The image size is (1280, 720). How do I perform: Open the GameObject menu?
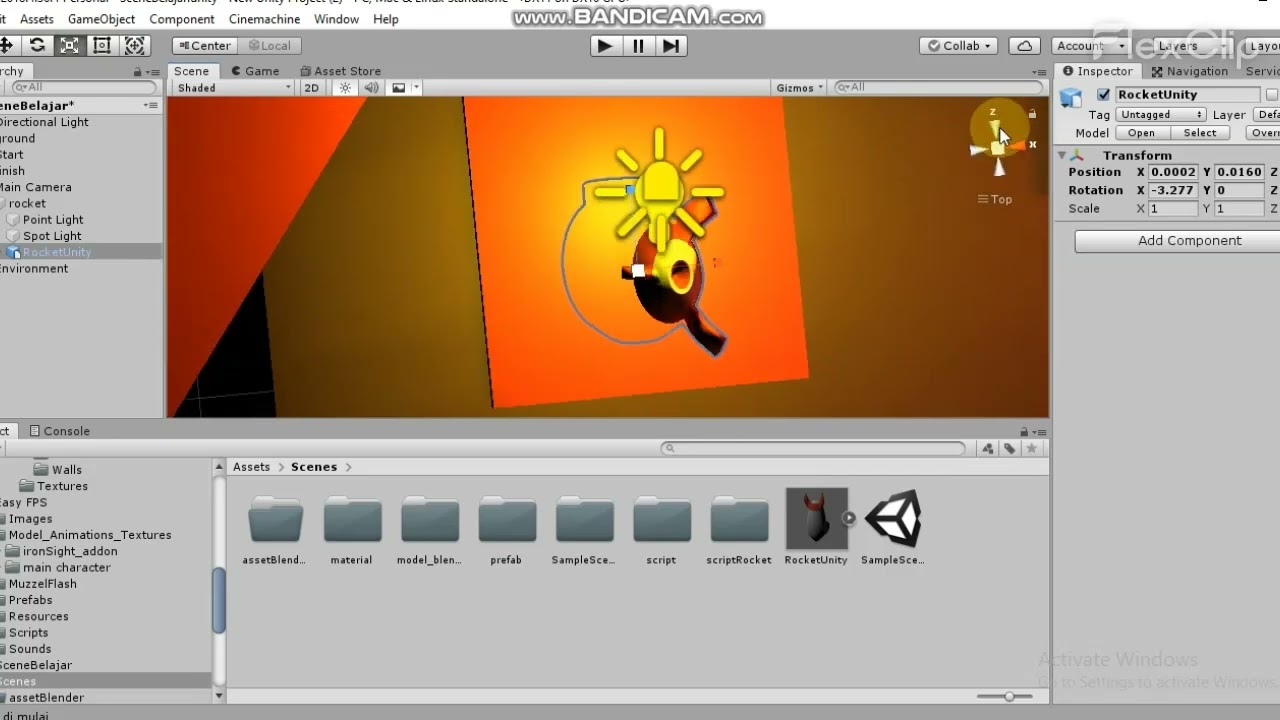pyautogui.click(x=101, y=19)
